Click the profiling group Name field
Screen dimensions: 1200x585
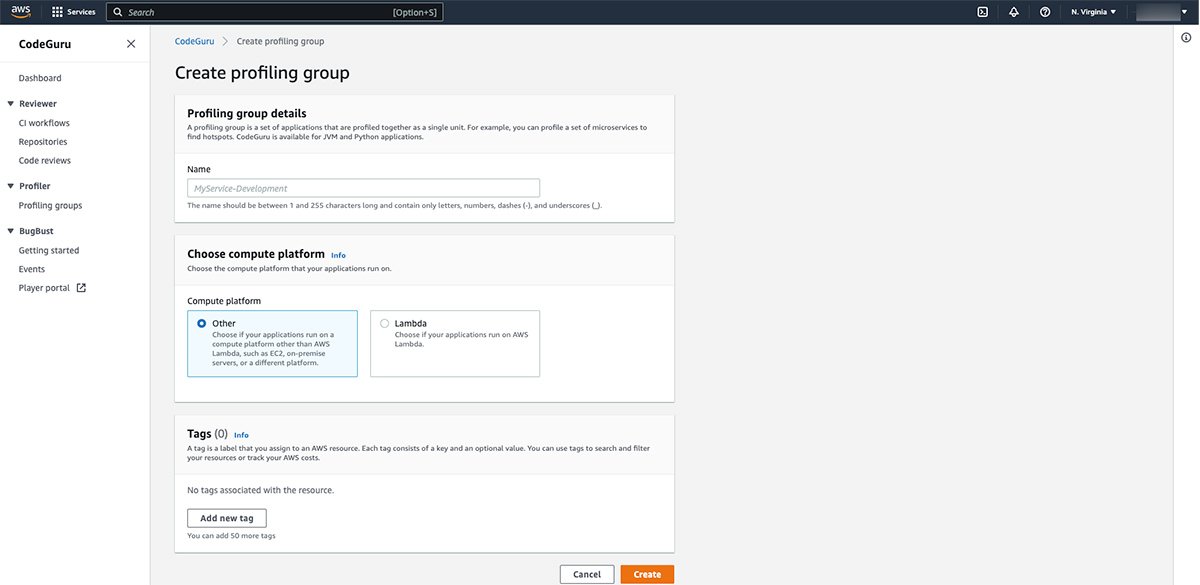[x=363, y=188]
